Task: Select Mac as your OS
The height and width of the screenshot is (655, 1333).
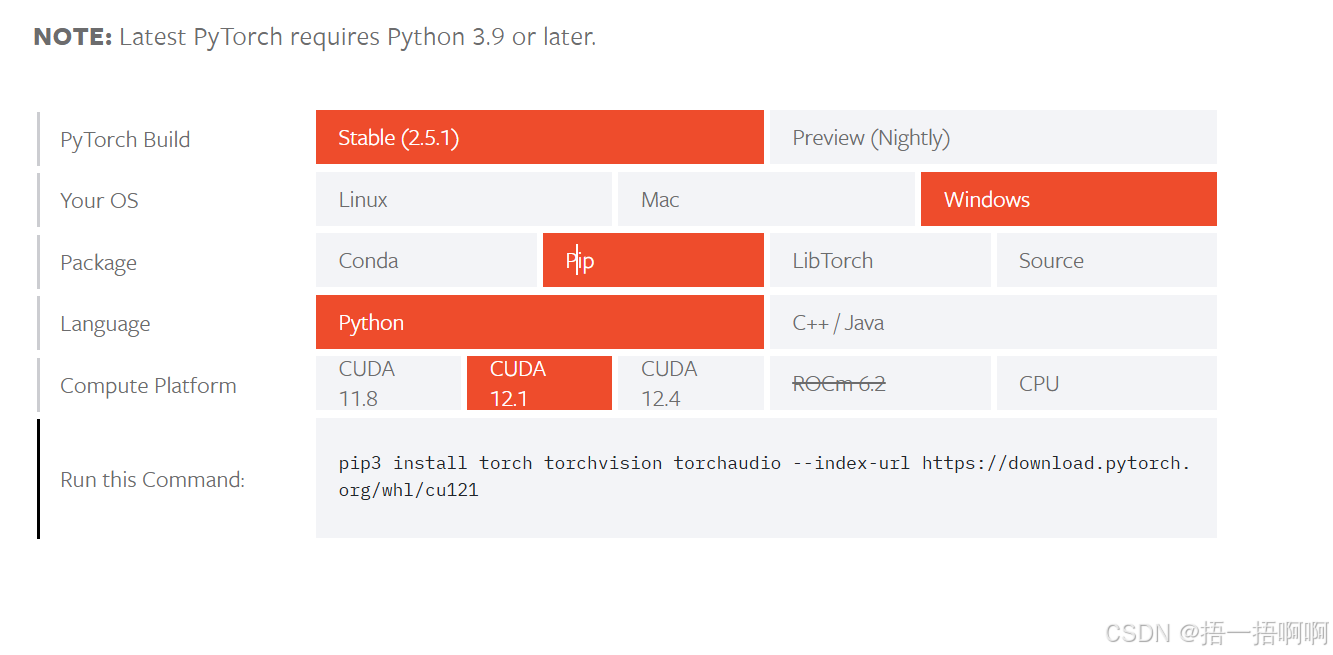Action: tap(766, 199)
